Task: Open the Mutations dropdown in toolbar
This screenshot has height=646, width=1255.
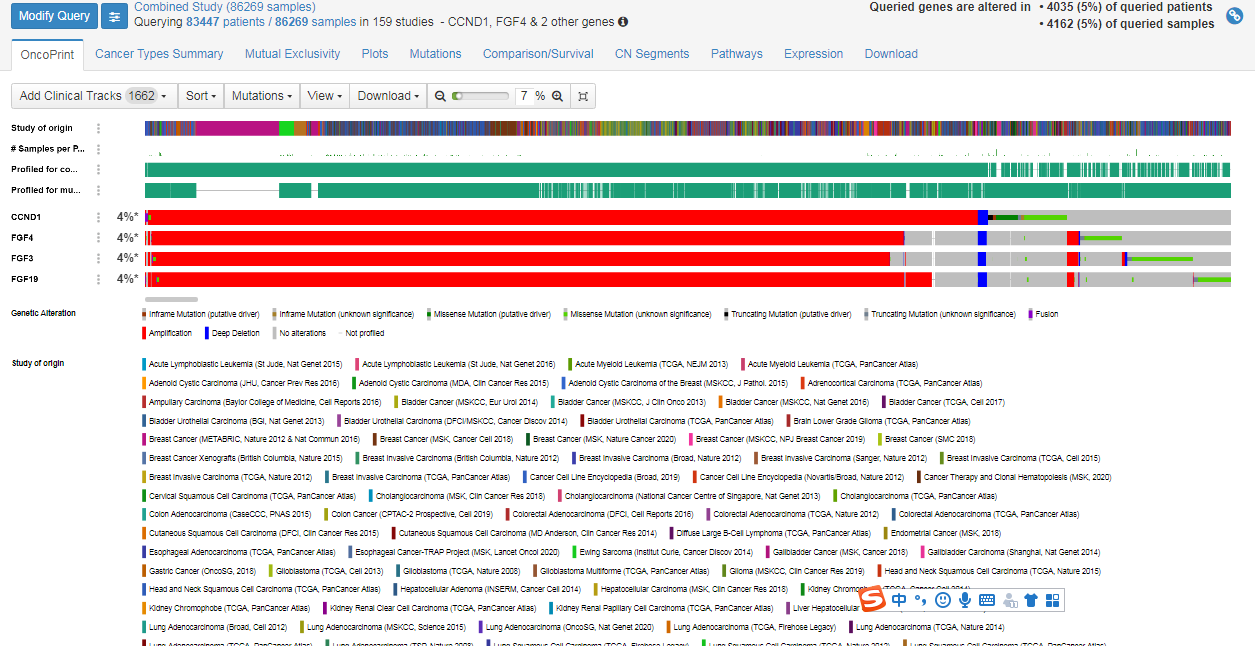Action: tap(262, 96)
